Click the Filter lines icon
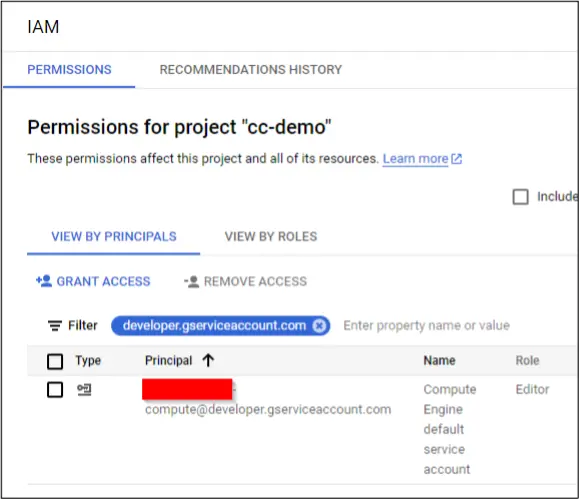This screenshot has height=500, width=580. click(55, 326)
